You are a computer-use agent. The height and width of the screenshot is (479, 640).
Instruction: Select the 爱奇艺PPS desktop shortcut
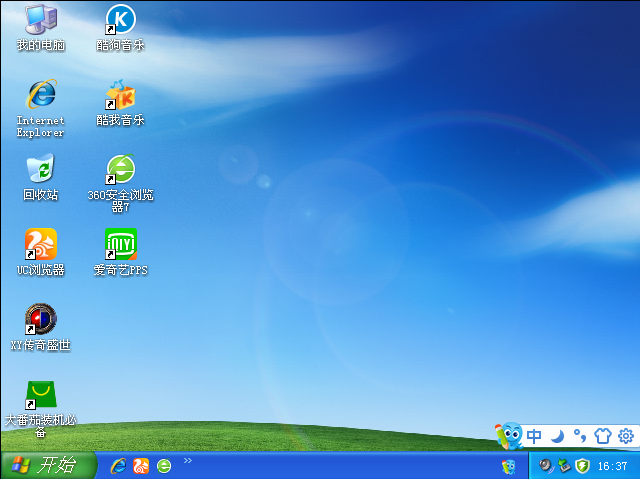pyautogui.click(x=120, y=252)
